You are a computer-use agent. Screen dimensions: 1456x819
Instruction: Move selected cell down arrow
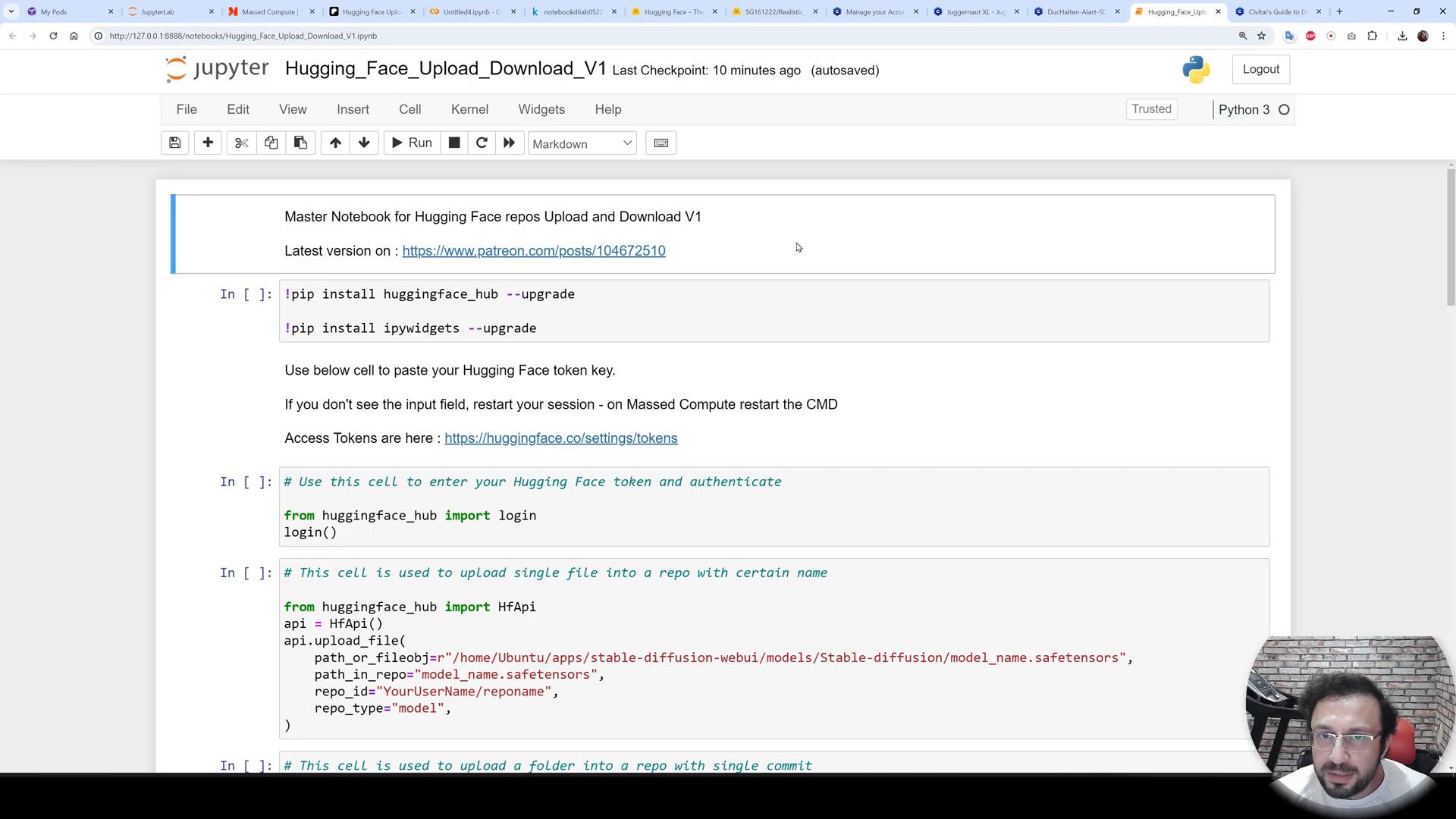[364, 143]
